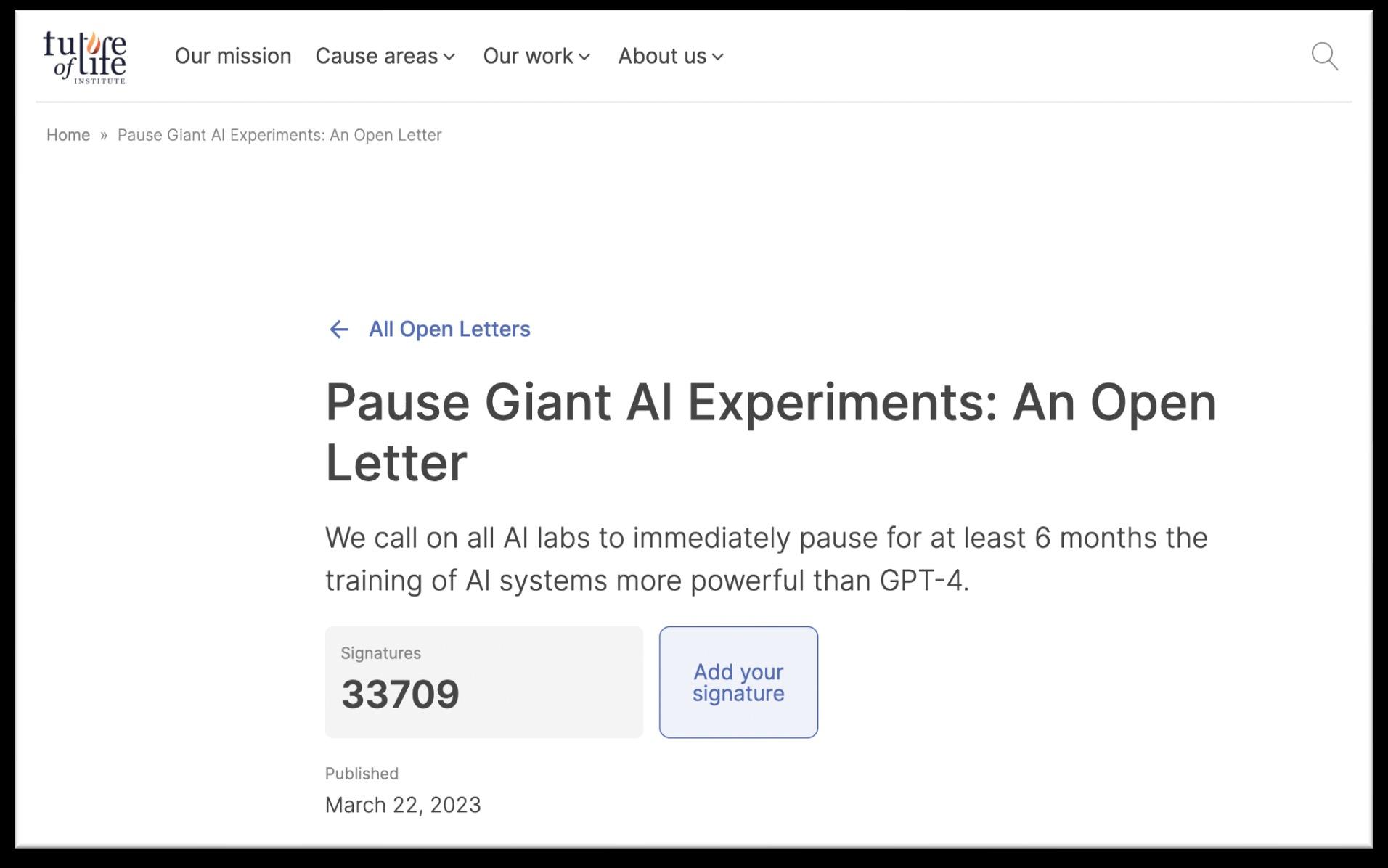
Task: Open the search magnifier icon
Action: [1324, 56]
